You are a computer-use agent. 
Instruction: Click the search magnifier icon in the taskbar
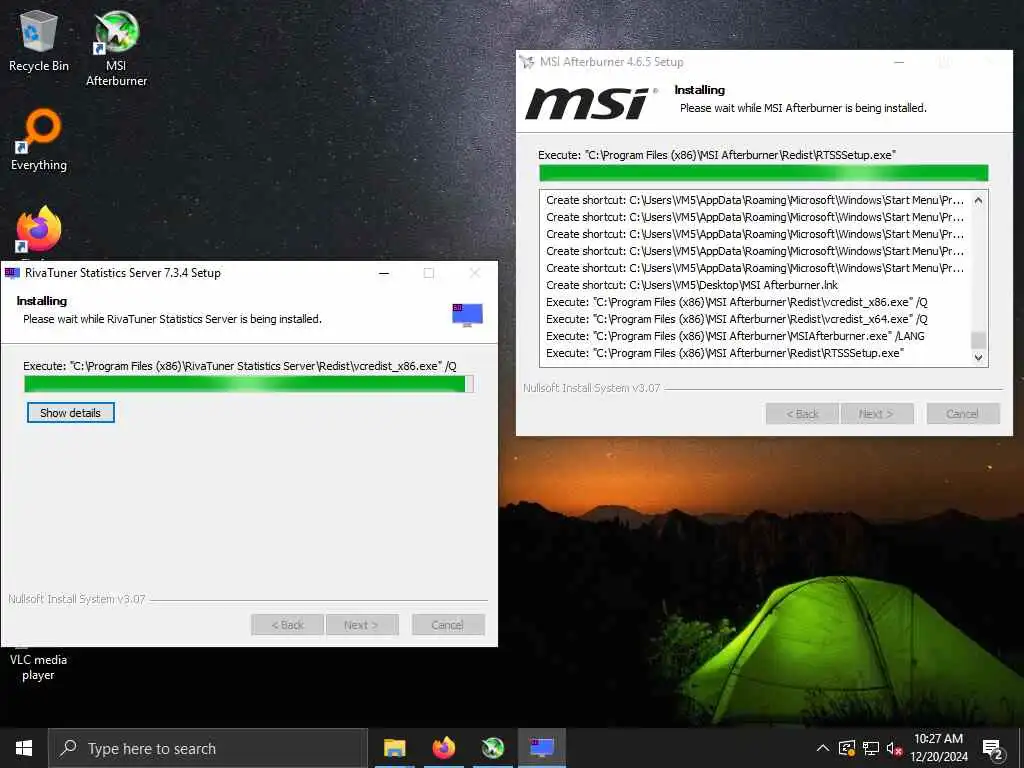tap(68, 748)
